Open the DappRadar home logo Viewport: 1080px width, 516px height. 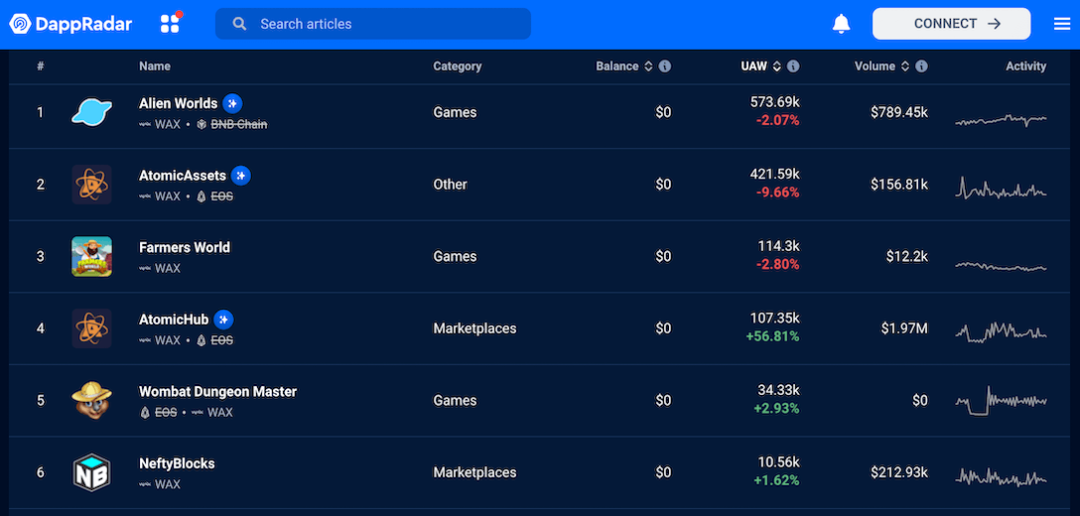(x=70, y=24)
